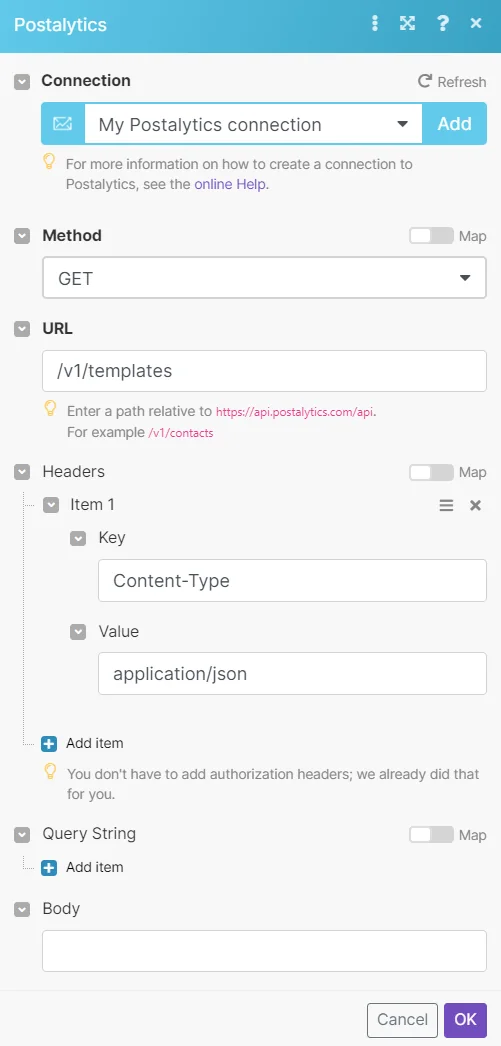Click the purple OK button
The image size is (501, 1046).
pos(466,1019)
